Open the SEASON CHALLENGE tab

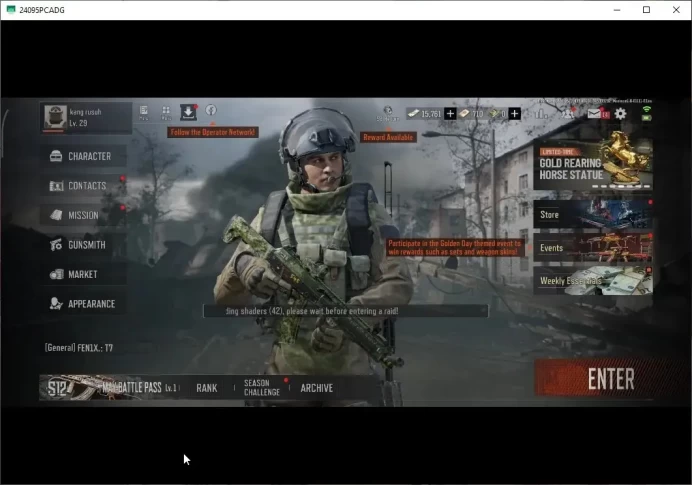point(262,387)
